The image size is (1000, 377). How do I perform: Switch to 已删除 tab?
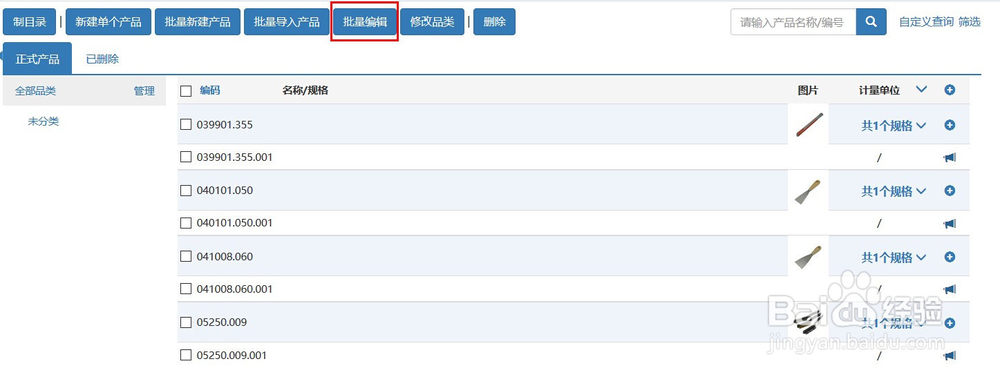tap(103, 59)
